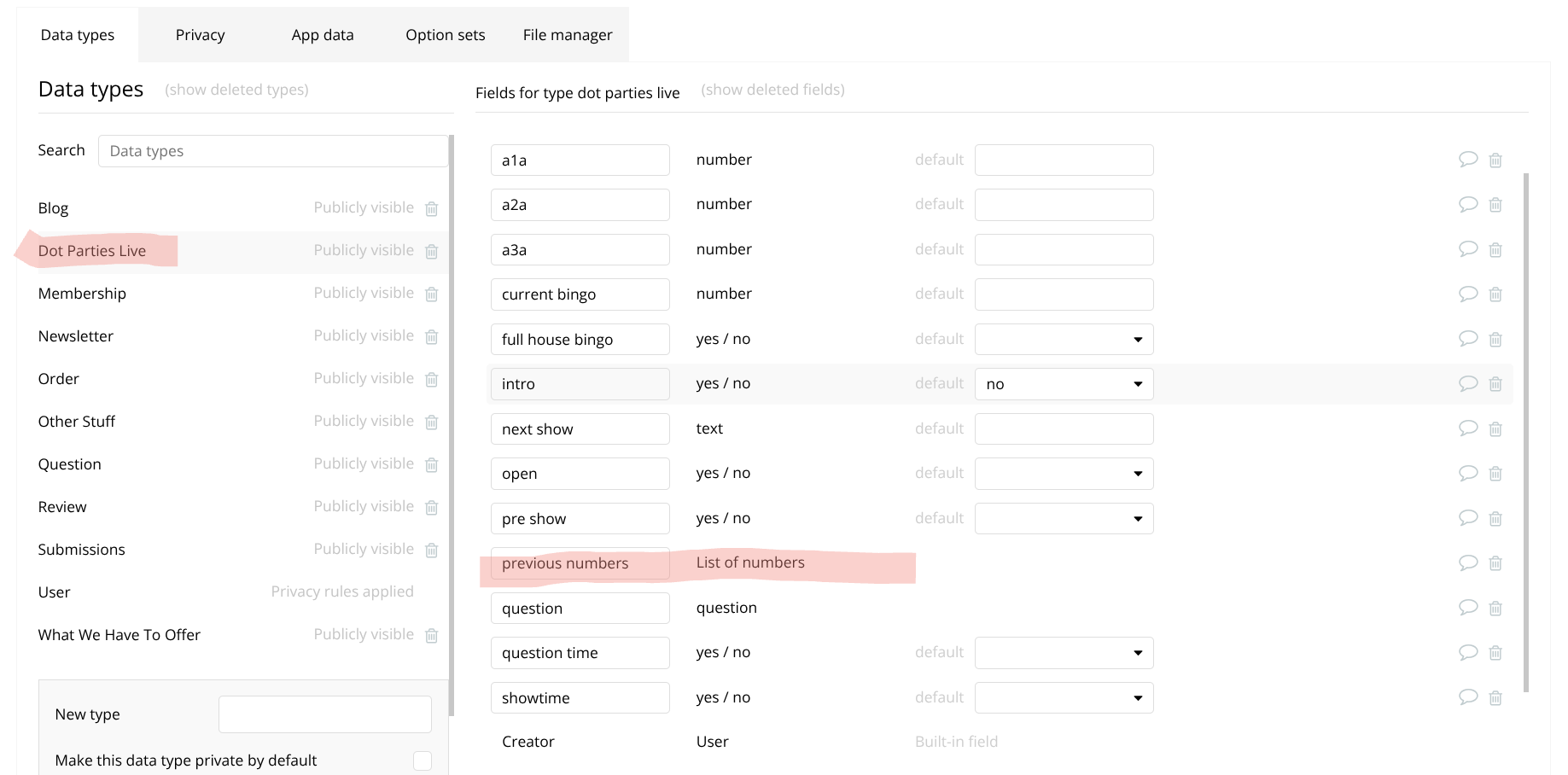Click comment icon on next show row

pos(1468,428)
